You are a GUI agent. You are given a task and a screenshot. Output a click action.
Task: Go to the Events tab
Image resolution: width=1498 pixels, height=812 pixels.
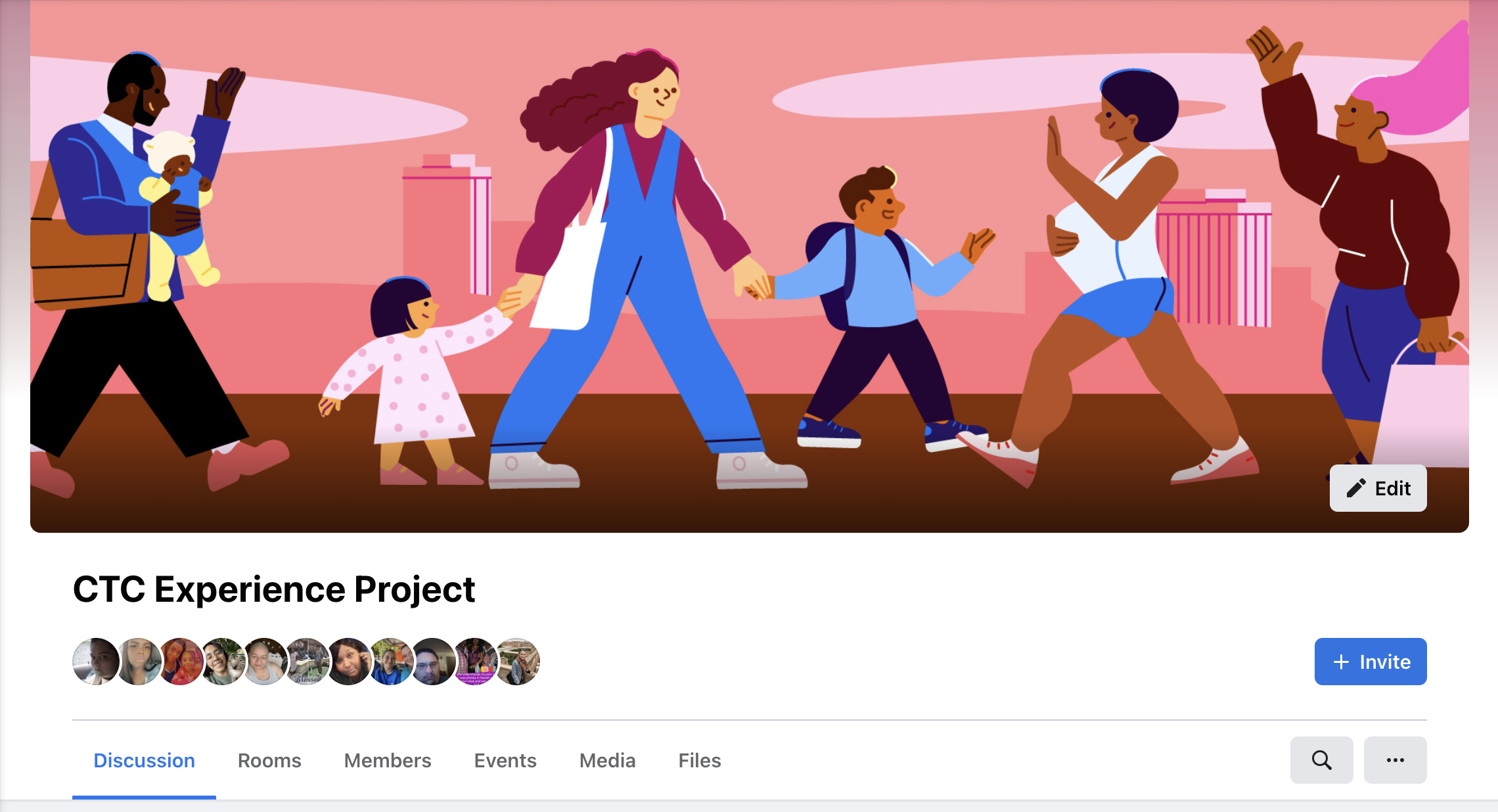point(505,760)
